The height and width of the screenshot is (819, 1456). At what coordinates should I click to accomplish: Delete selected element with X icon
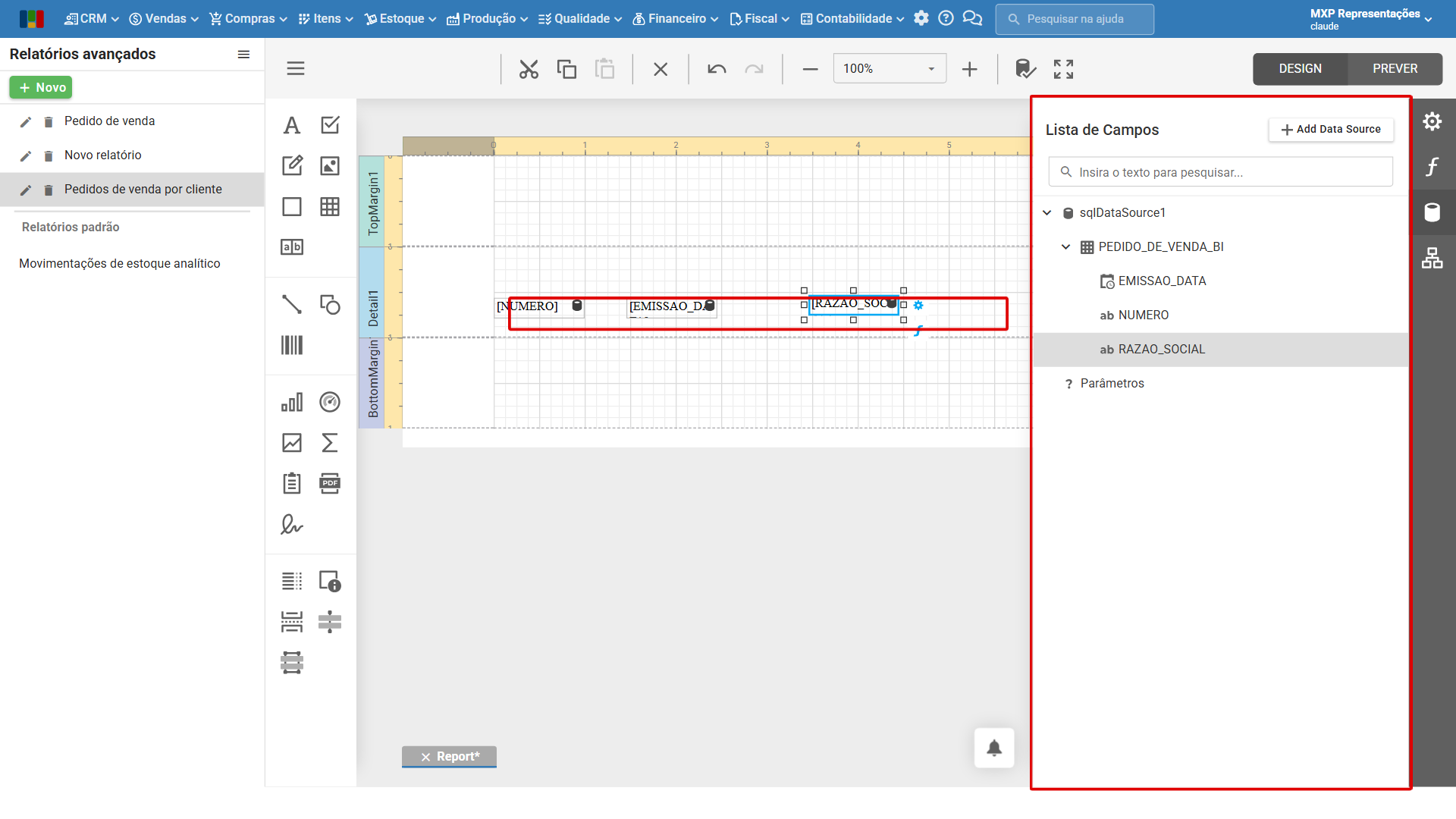pos(661,69)
